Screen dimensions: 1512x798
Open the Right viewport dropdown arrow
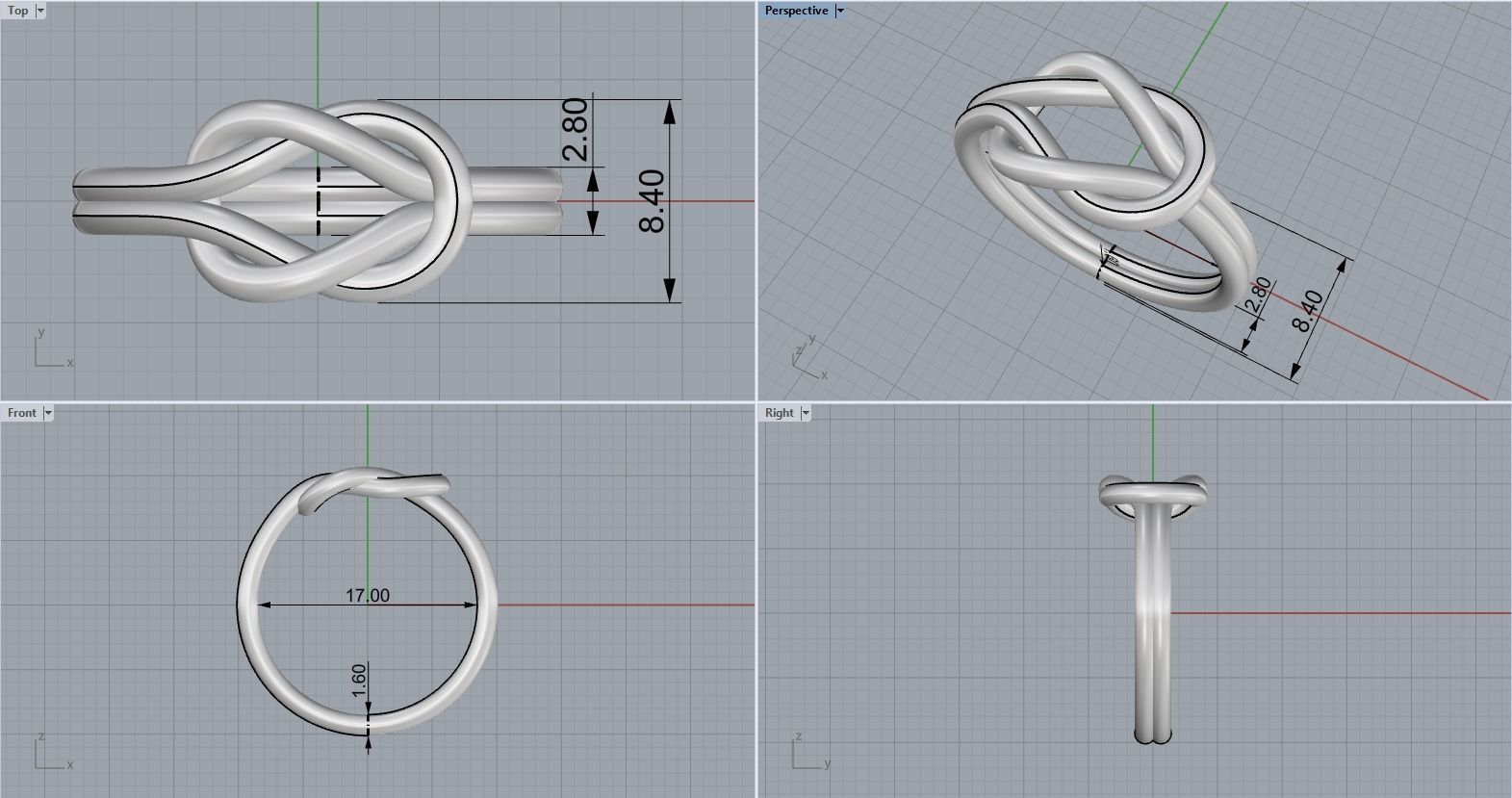[x=806, y=413]
